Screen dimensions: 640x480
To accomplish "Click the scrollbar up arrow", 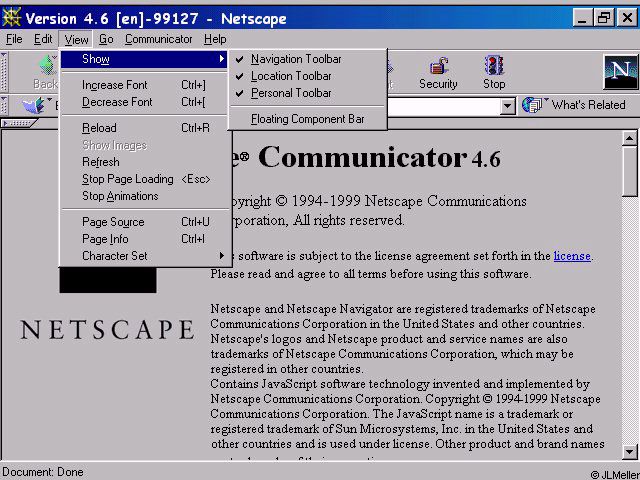I will click(x=629, y=138).
